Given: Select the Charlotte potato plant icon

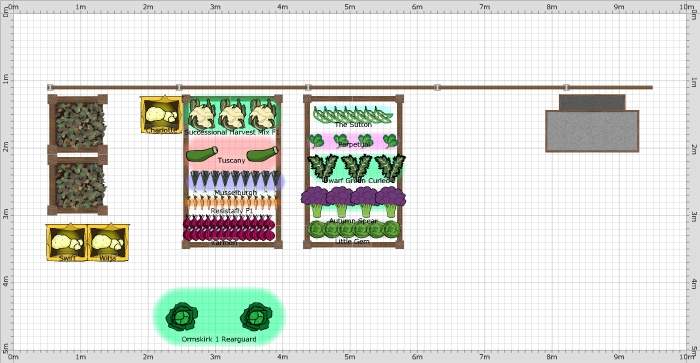Looking at the screenshot, I should [x=161, y=115].
